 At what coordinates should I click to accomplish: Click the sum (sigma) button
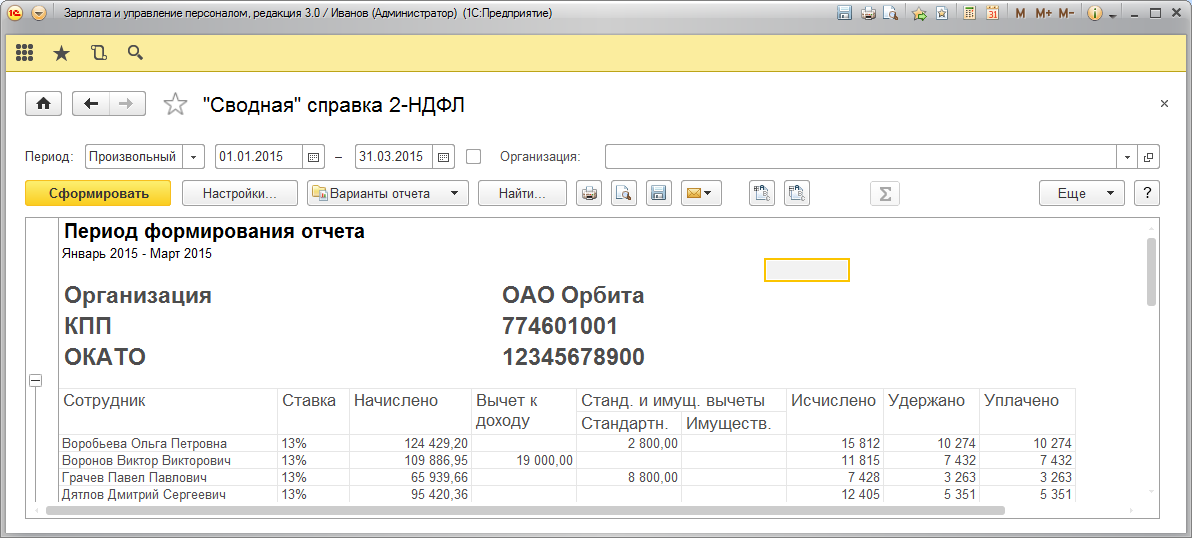click(x=884, y=193)
